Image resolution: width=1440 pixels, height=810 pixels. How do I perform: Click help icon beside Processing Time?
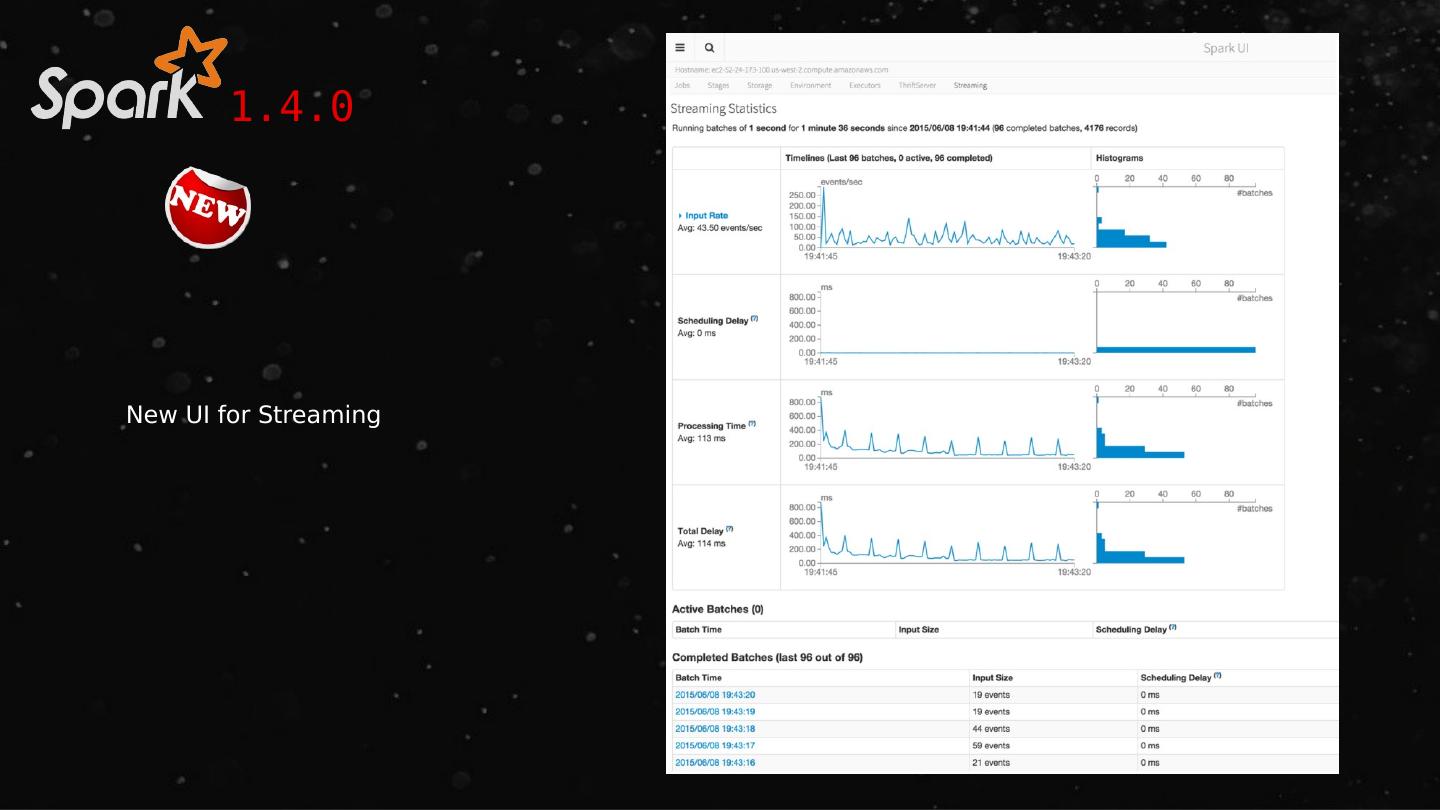click(752, 424)
